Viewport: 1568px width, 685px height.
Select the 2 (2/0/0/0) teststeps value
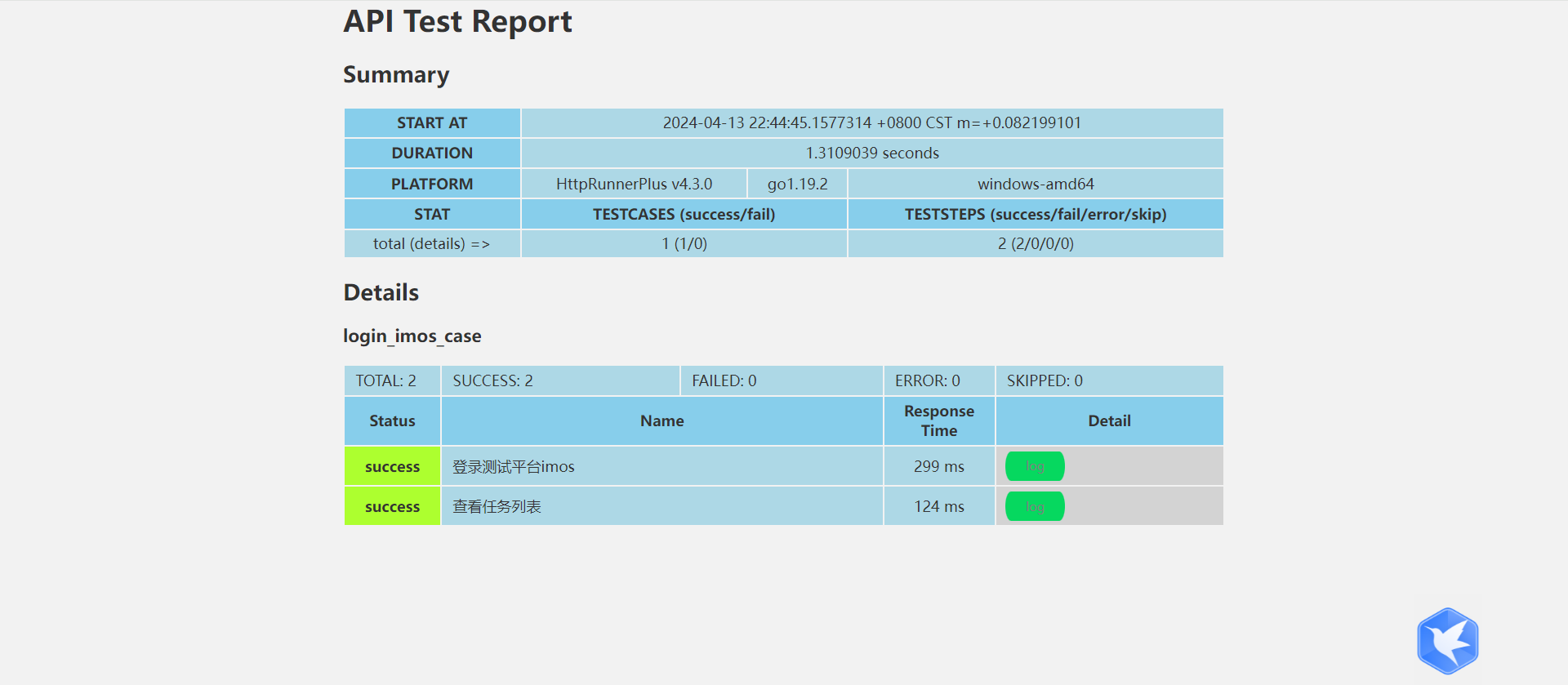(x=1036, y=243)
